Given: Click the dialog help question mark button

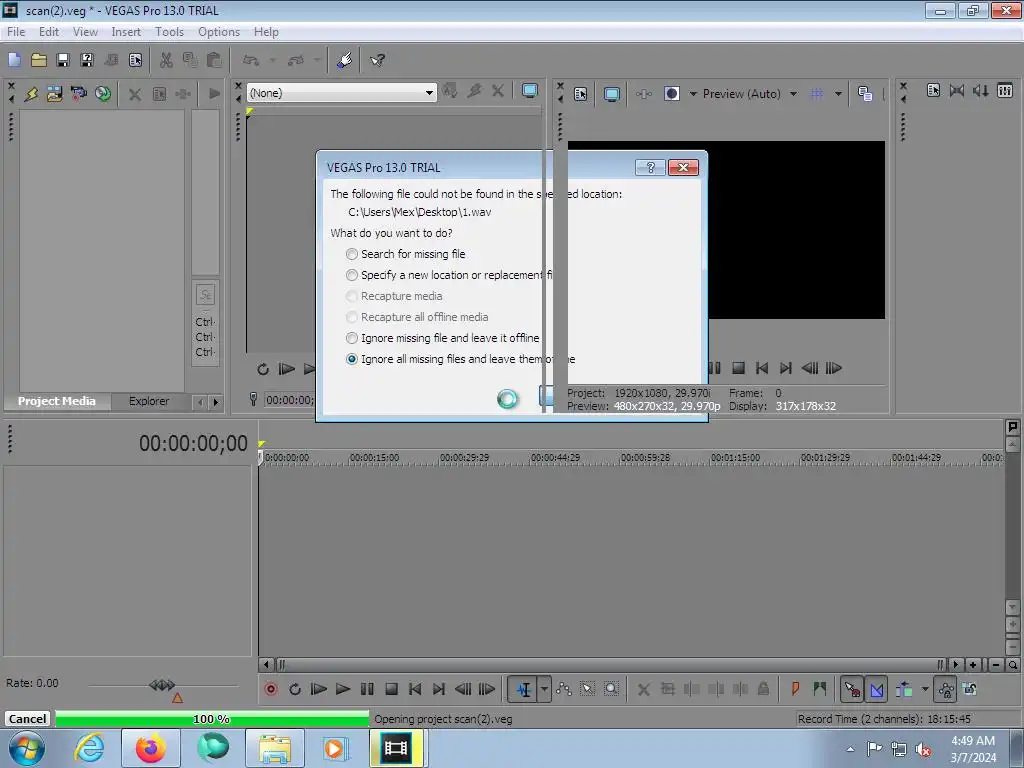Looking at the screenshot, I should [x=650, y=168].
